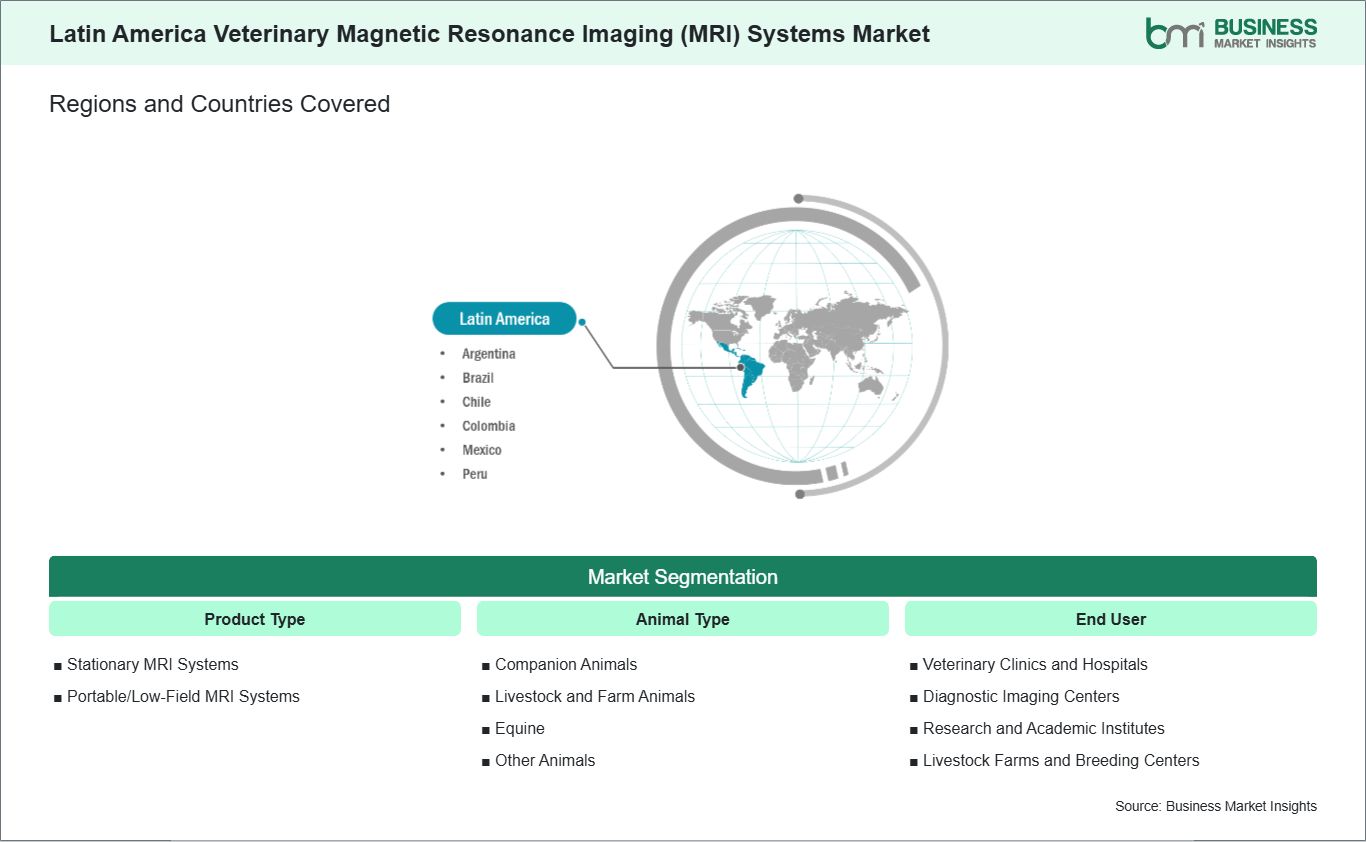Click Livestock Farms and Breeding Centers entry
This screenshot has width=1366, height=842.
tap(1061, 760)
